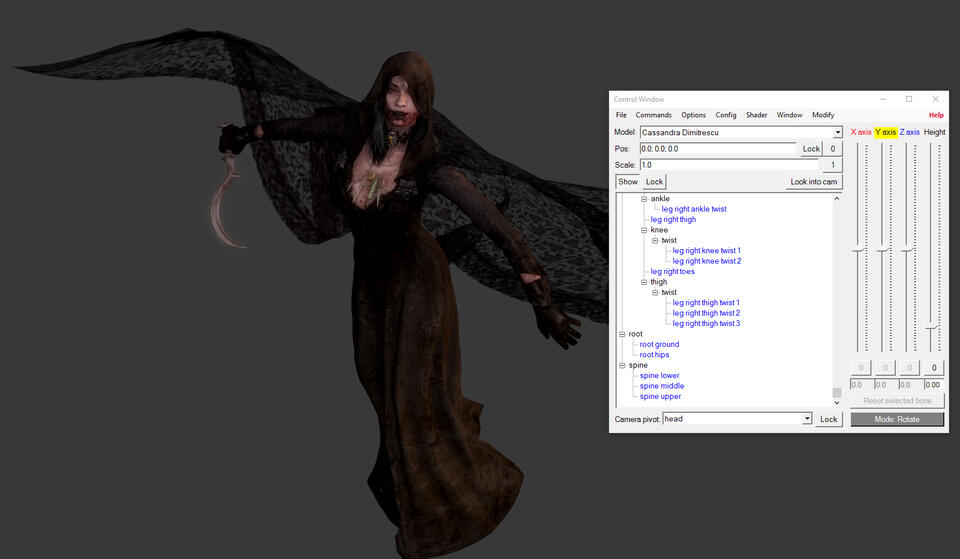Open the Modify menu

pyautogui.click(x=822, y=115)
